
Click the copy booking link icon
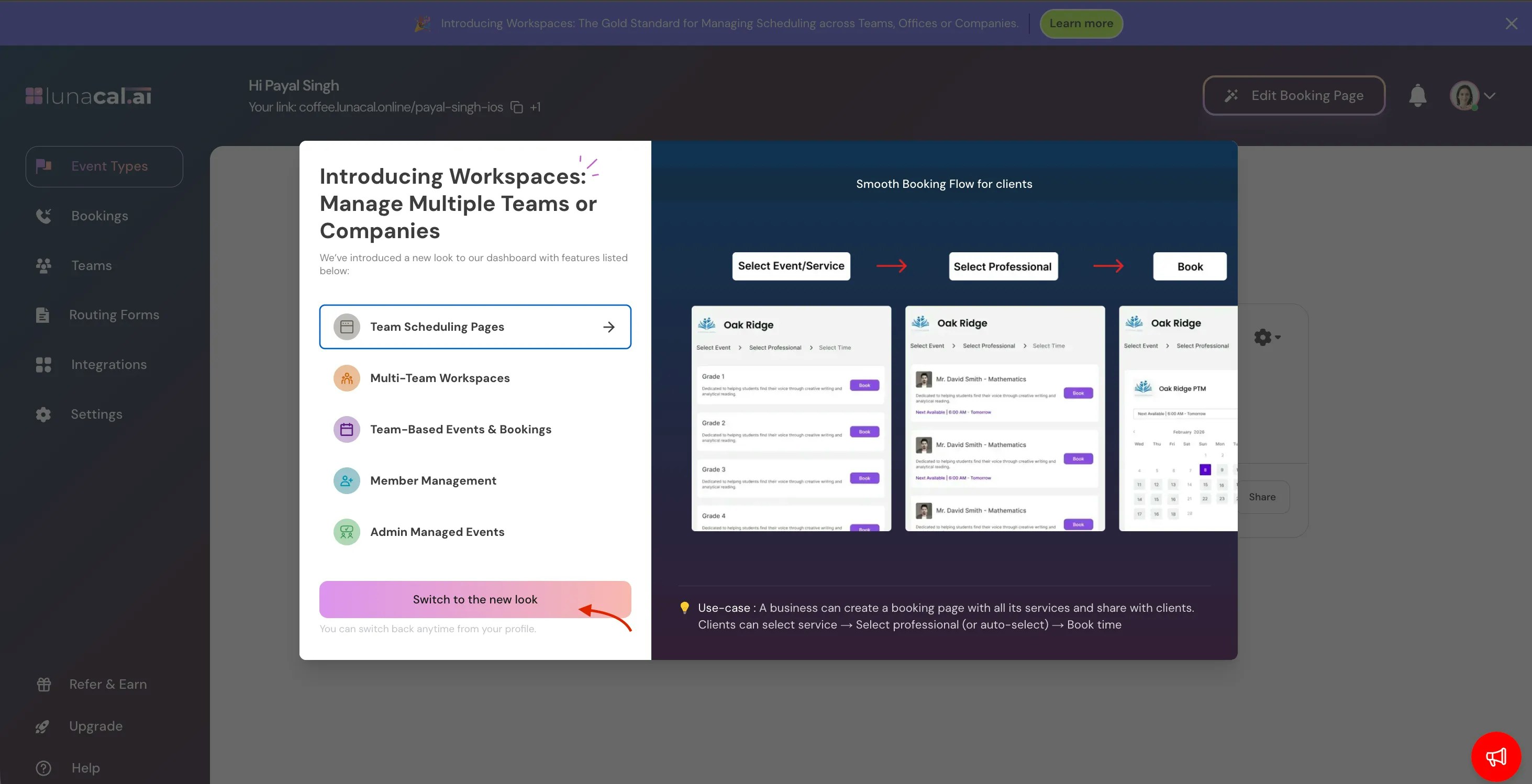(x=516, y=108)
